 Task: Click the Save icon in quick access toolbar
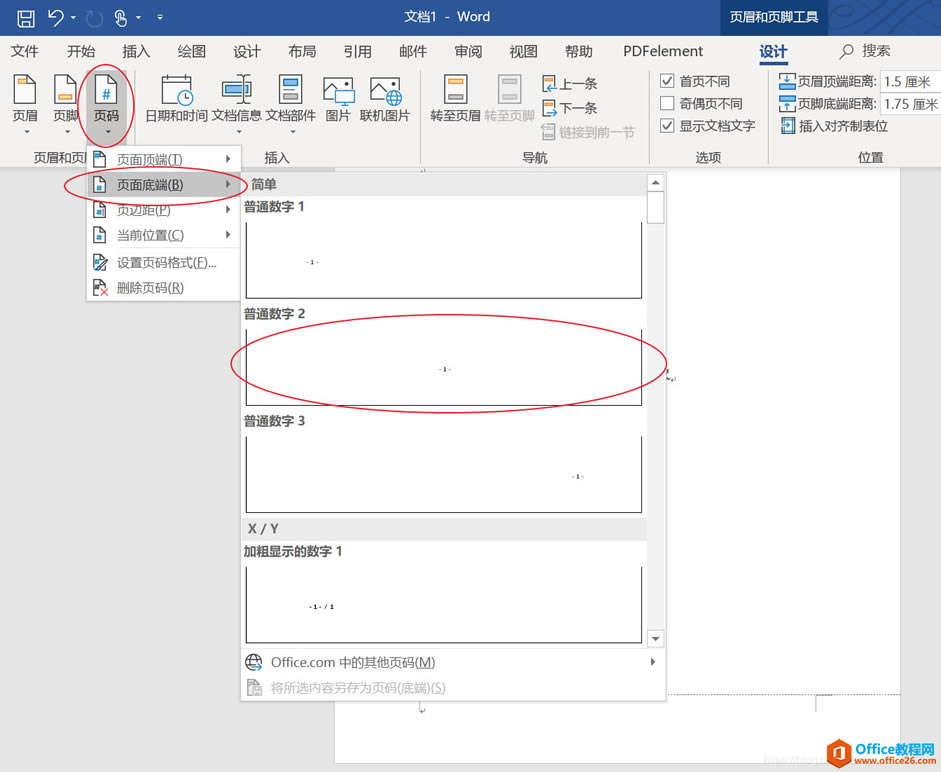25,18
